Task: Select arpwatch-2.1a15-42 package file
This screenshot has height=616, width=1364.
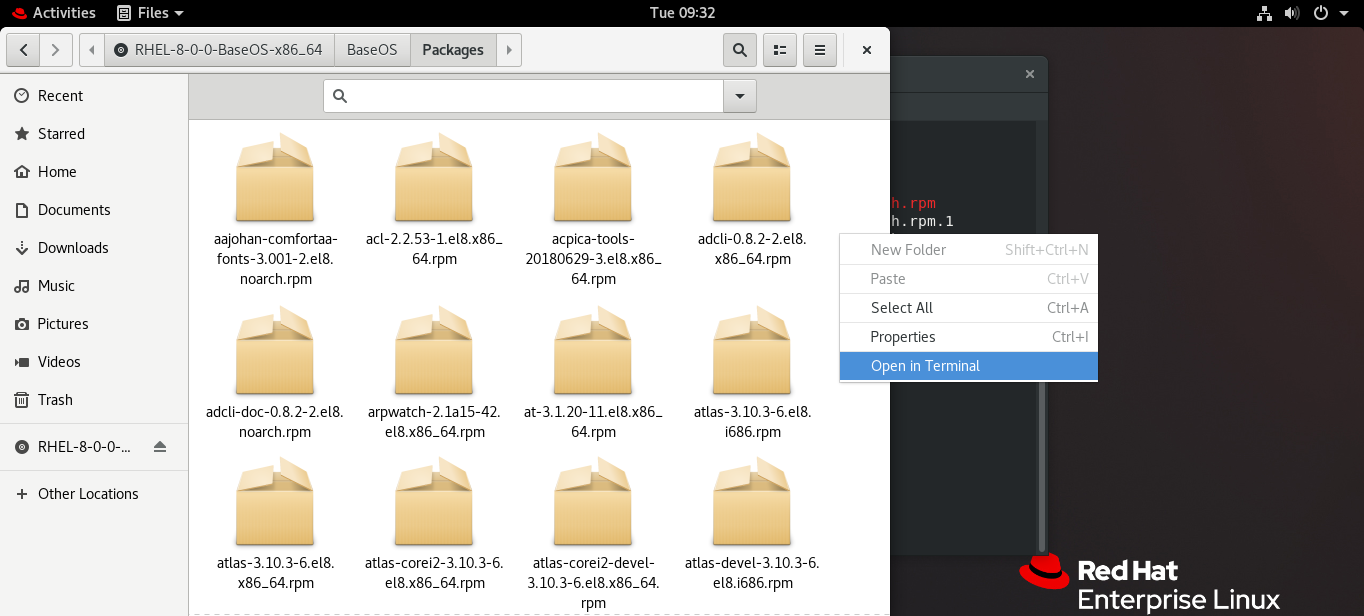Action: click(434, 373)
